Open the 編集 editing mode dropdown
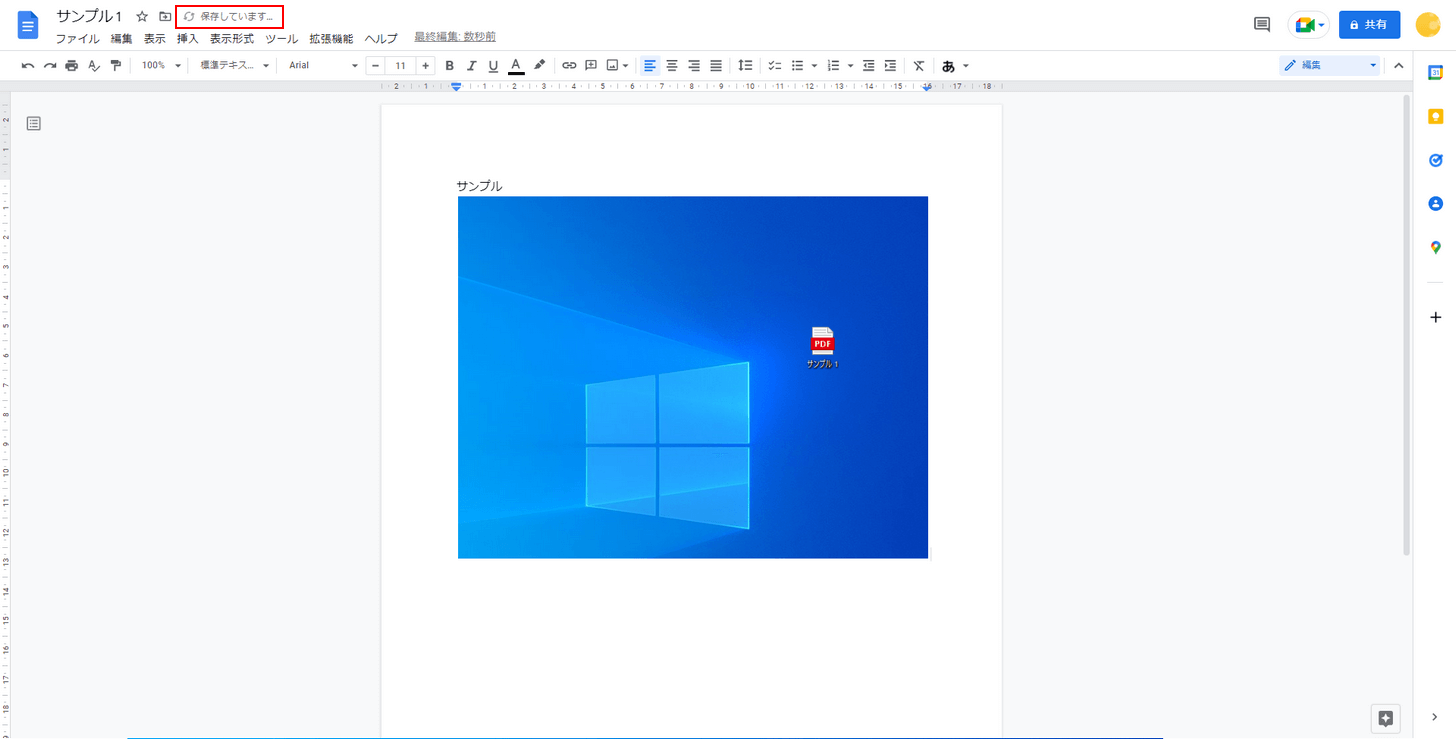This screenshot has width=1456, height=739. point(1331,65)
